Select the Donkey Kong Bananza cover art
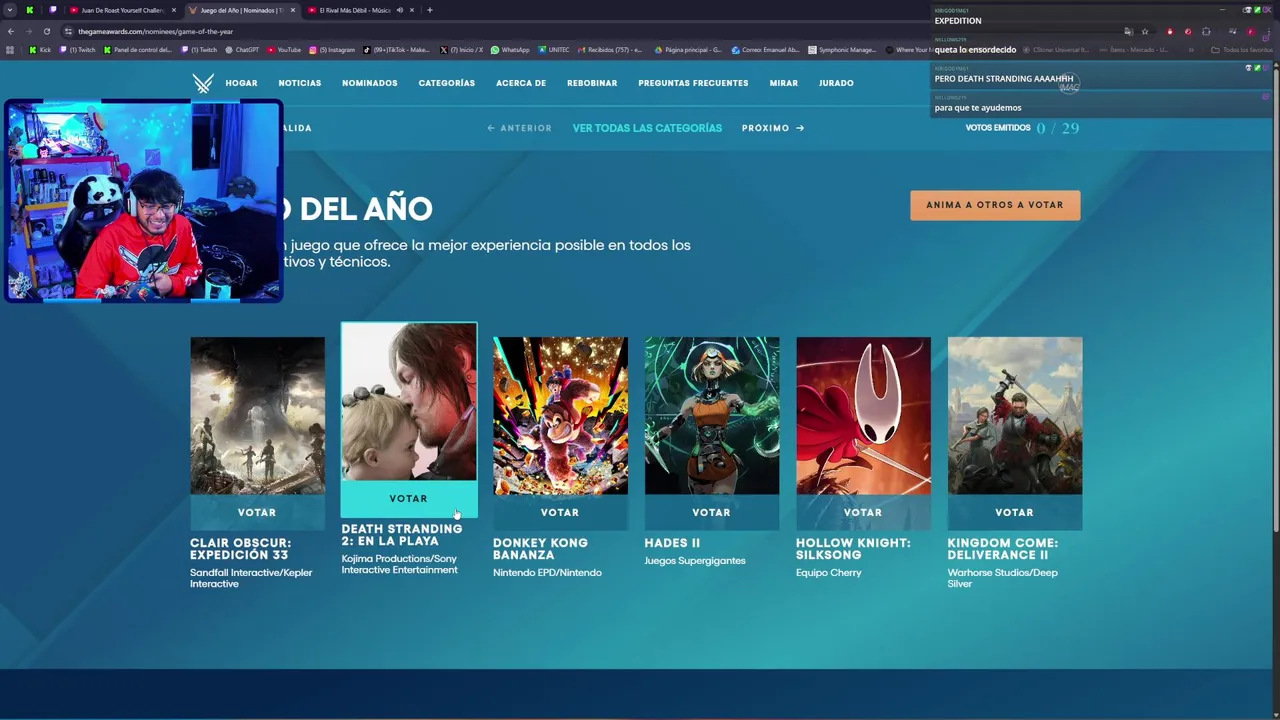Viewport: 1280px width, 720px height. tap(560, 416)
